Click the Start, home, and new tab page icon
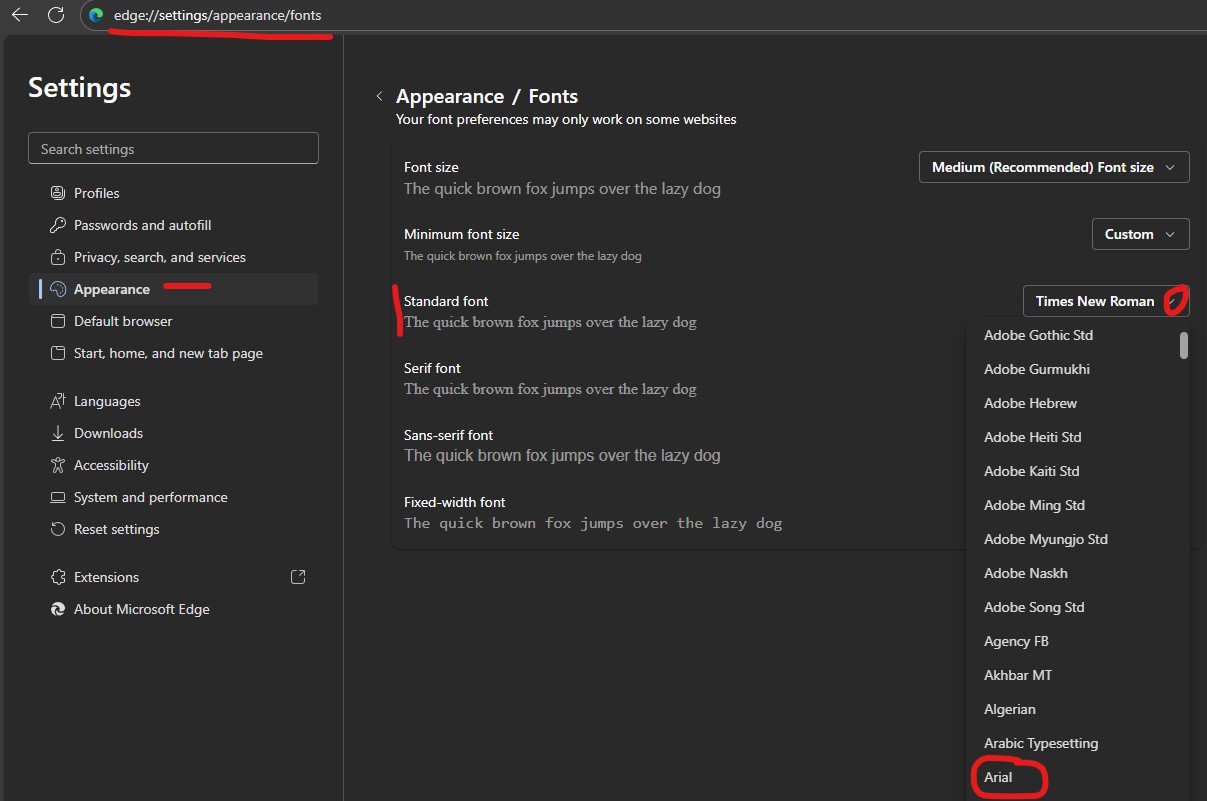The image size is (1207, 801). [57, 353]
